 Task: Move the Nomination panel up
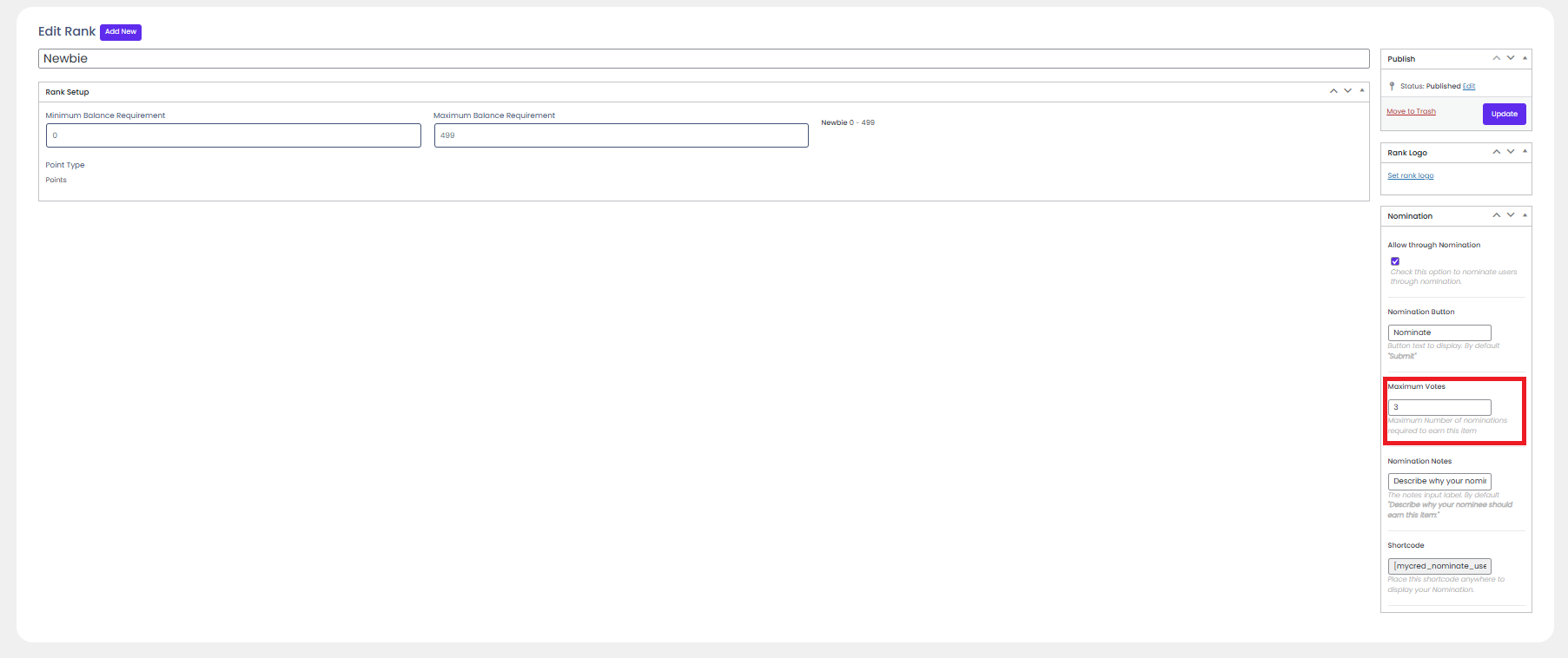(x=1496, y=215)
